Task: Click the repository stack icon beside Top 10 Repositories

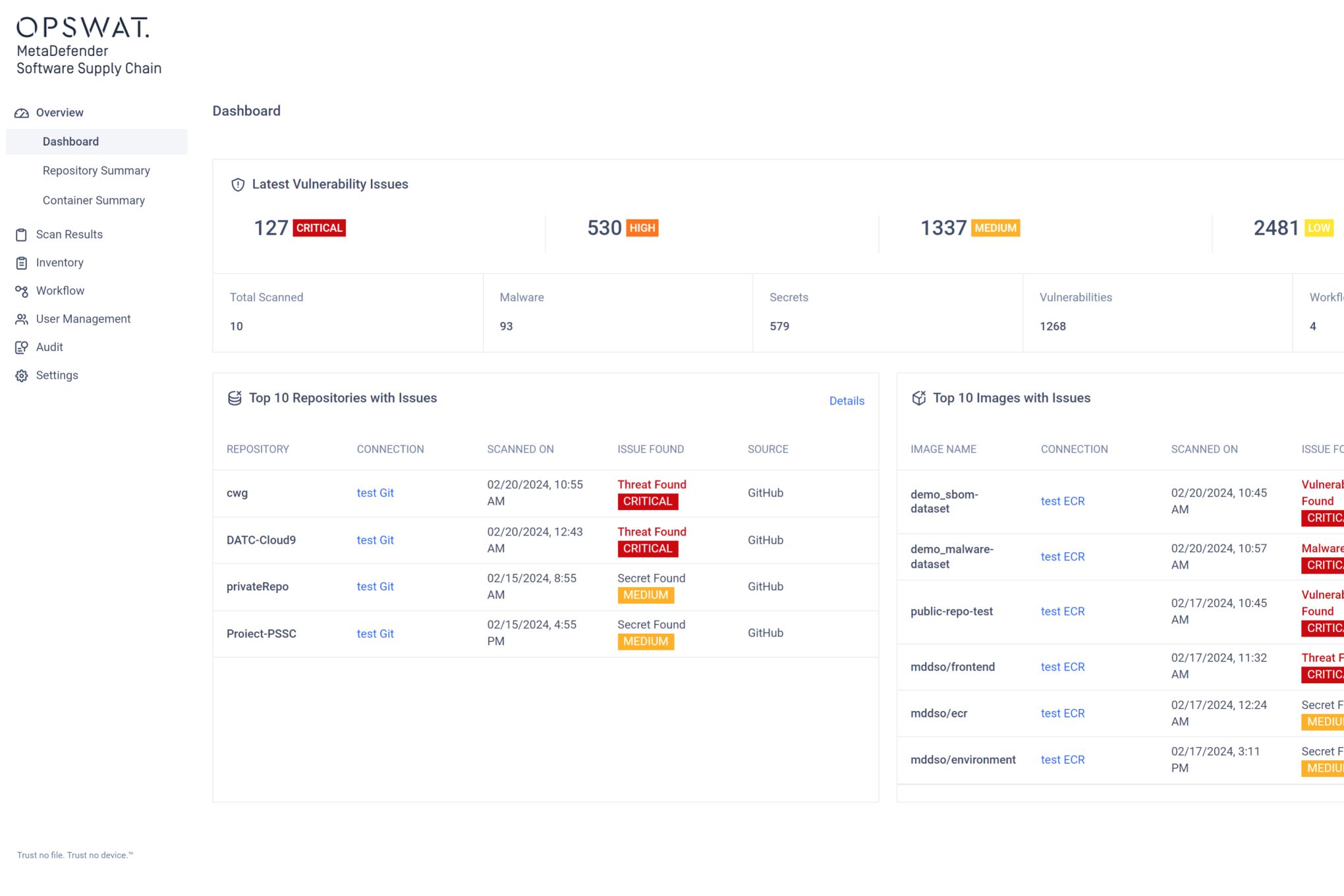Action: (235, 398)
